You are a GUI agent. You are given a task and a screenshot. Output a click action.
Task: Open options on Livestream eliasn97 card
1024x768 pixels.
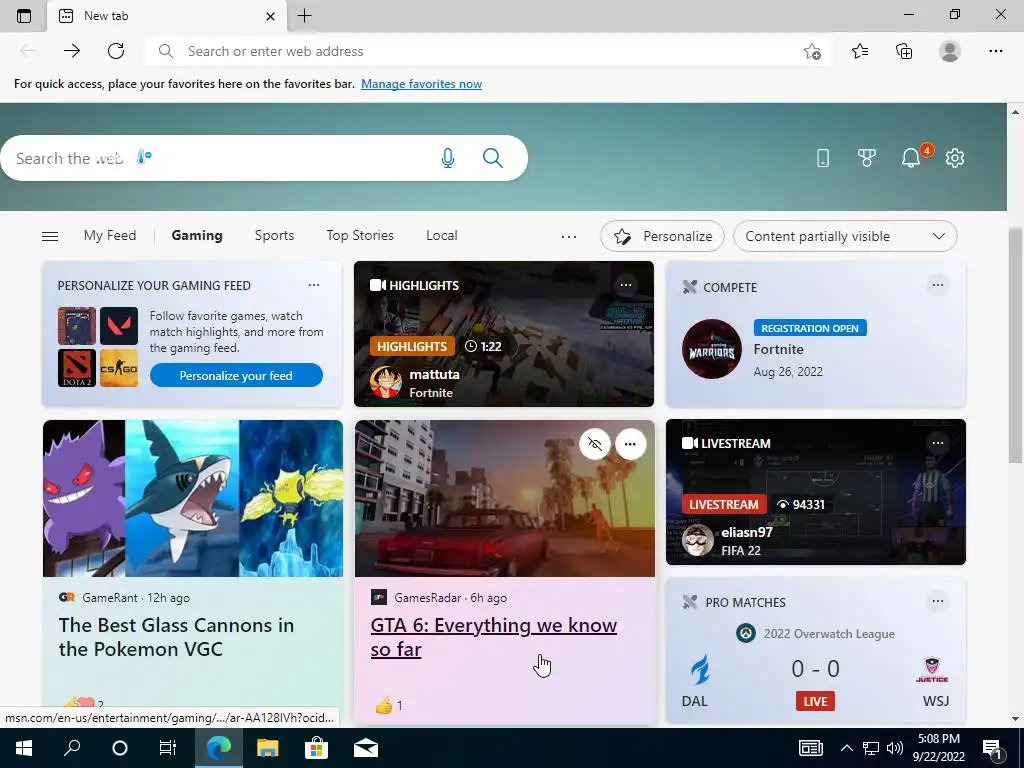pyautogui.click(x=938, y=443)
